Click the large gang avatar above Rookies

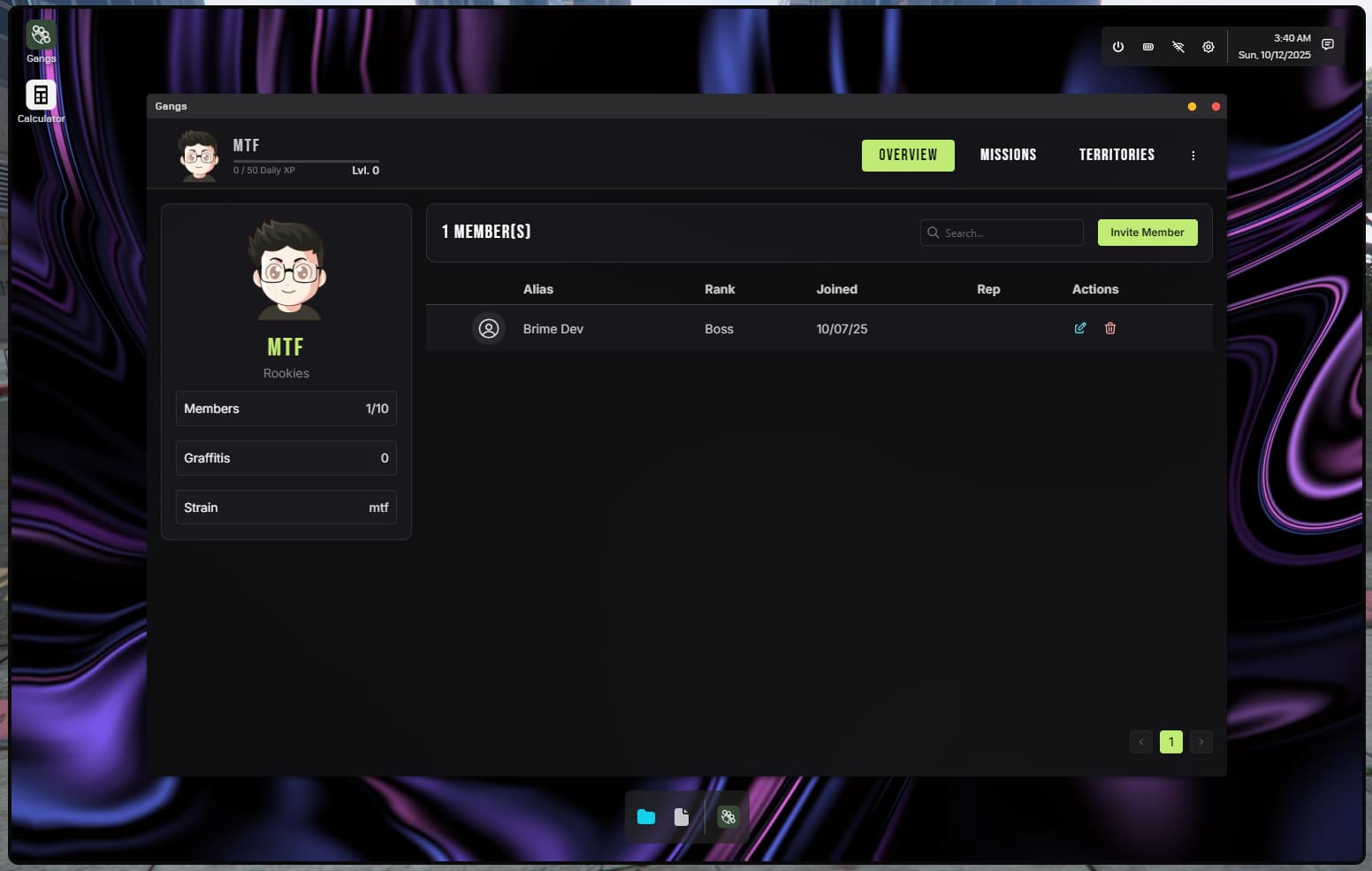pyautogui.click(x=287, y=270)
